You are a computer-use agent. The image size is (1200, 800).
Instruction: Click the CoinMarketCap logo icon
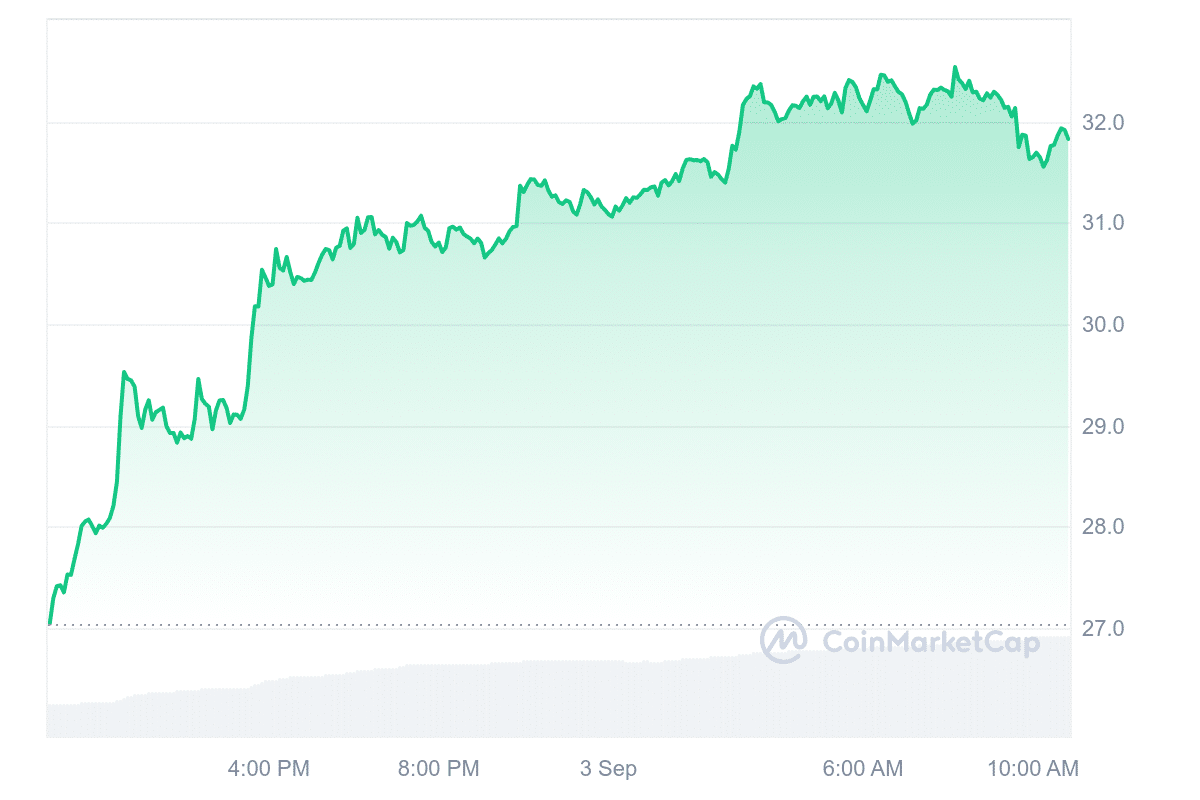[x=784, y=640]
